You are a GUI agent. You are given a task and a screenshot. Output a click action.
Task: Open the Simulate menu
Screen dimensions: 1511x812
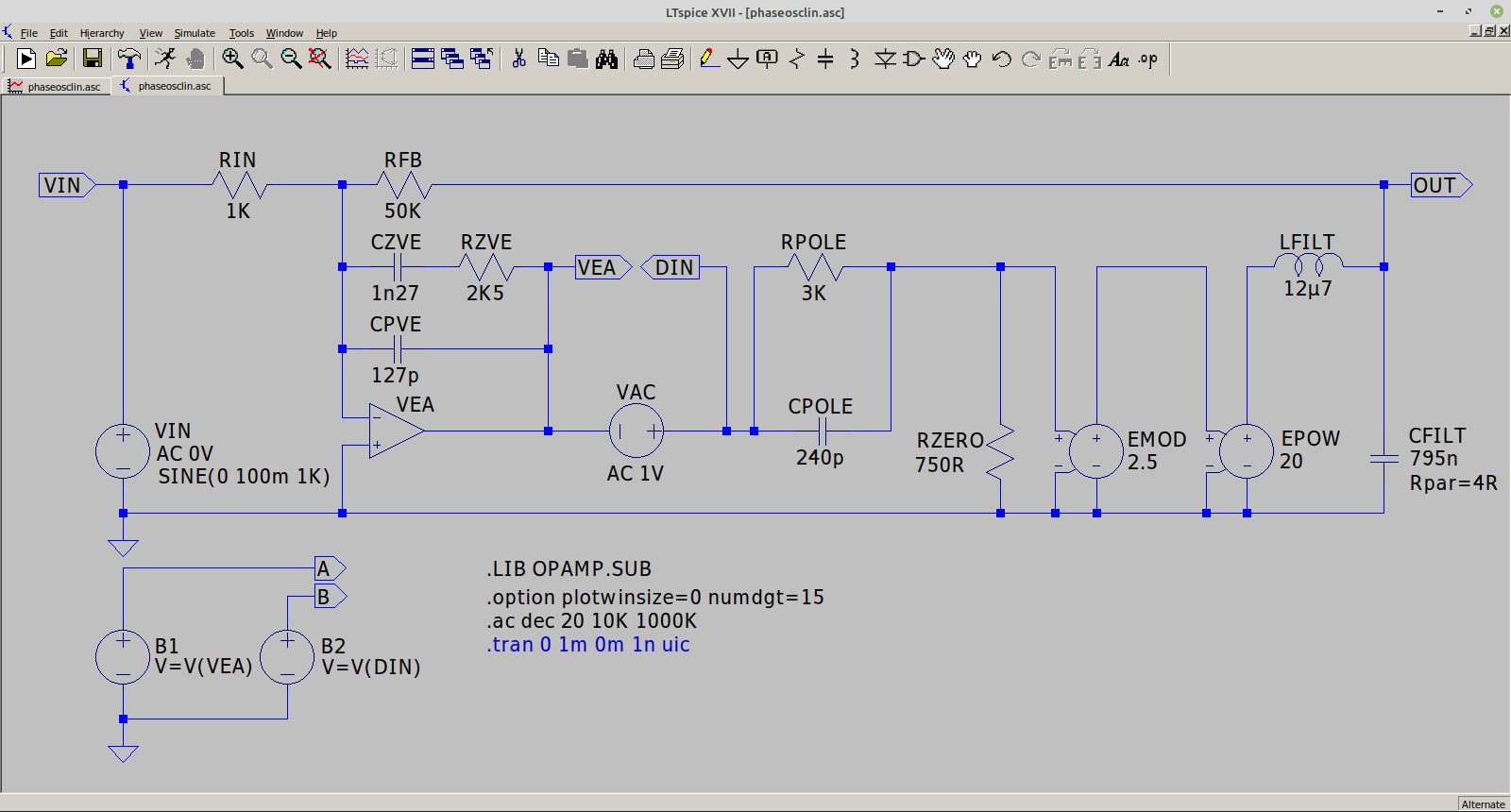coord(195,33)
